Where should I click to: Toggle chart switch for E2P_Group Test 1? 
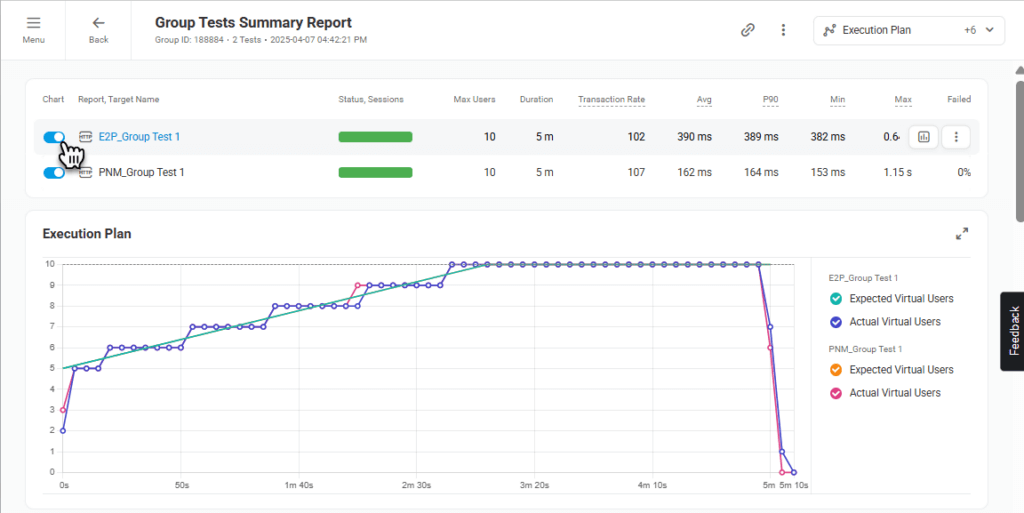54,137
